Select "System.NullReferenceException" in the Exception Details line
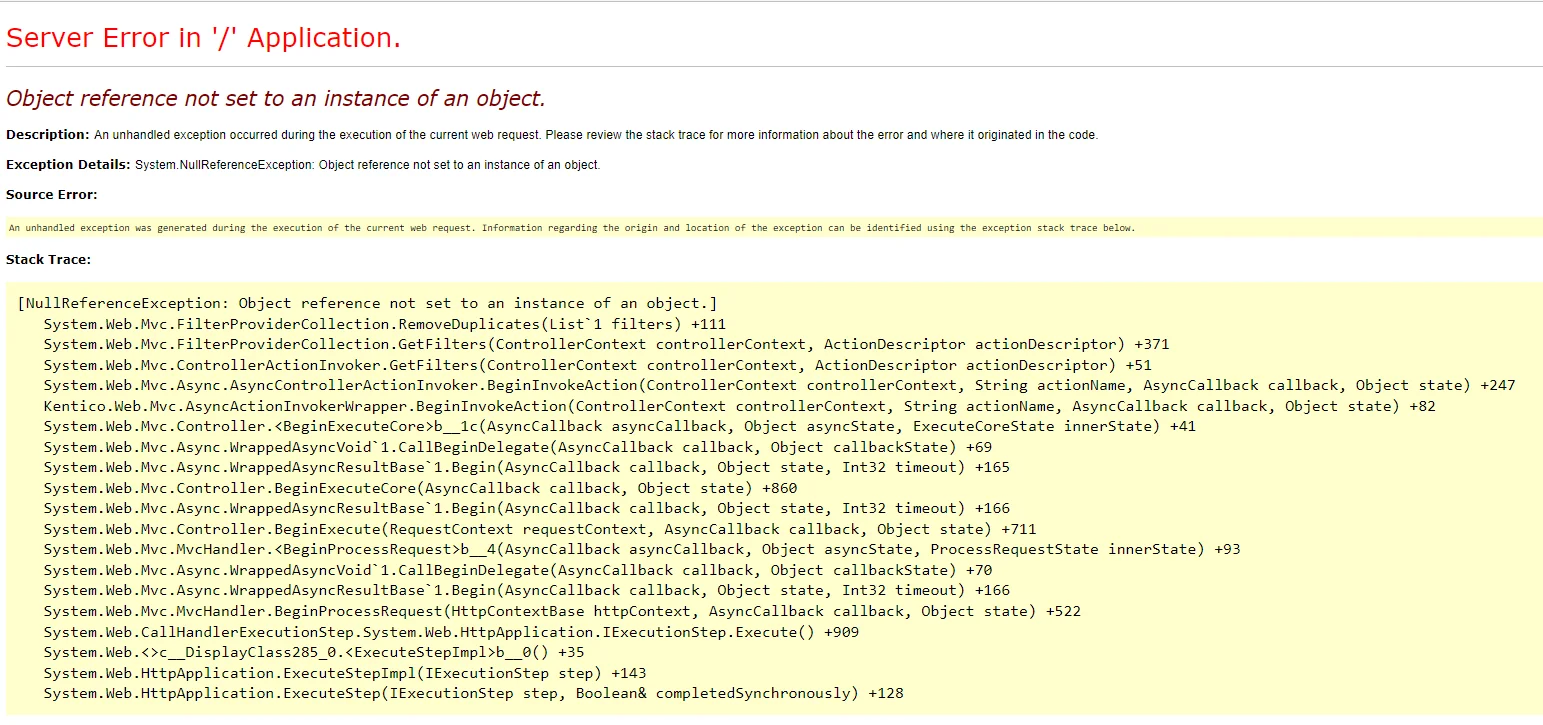Screen dimensions: 1543x725 click(223, 165)
